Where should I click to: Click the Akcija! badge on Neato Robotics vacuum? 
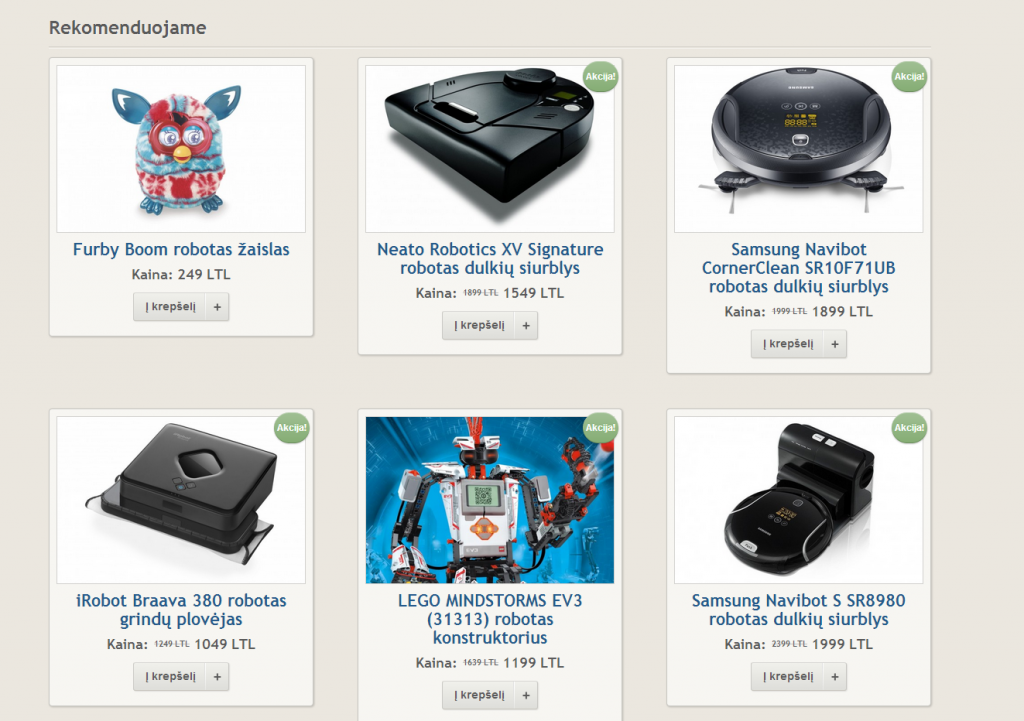pos(600,76)
